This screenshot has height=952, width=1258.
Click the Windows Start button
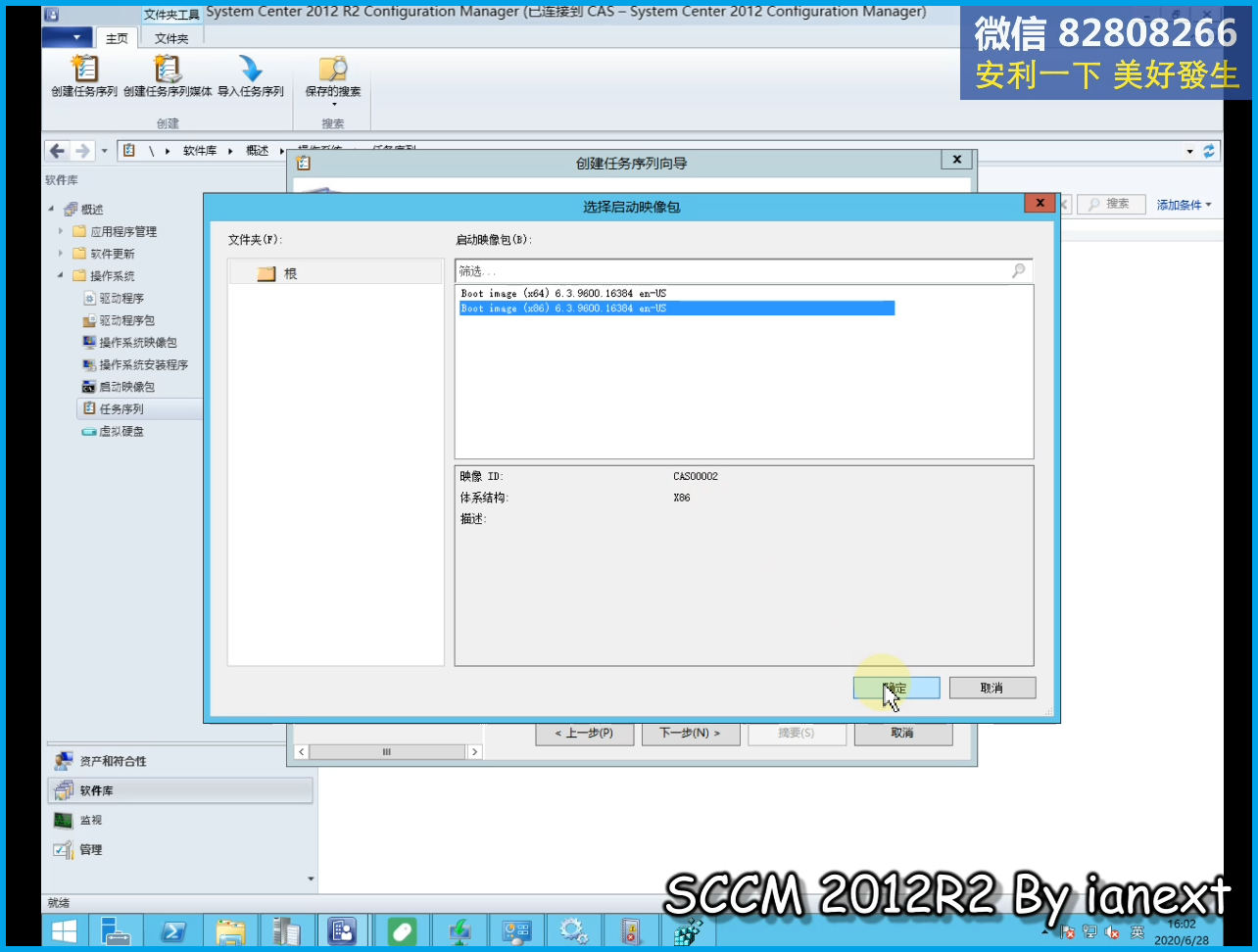click(64, 930)
